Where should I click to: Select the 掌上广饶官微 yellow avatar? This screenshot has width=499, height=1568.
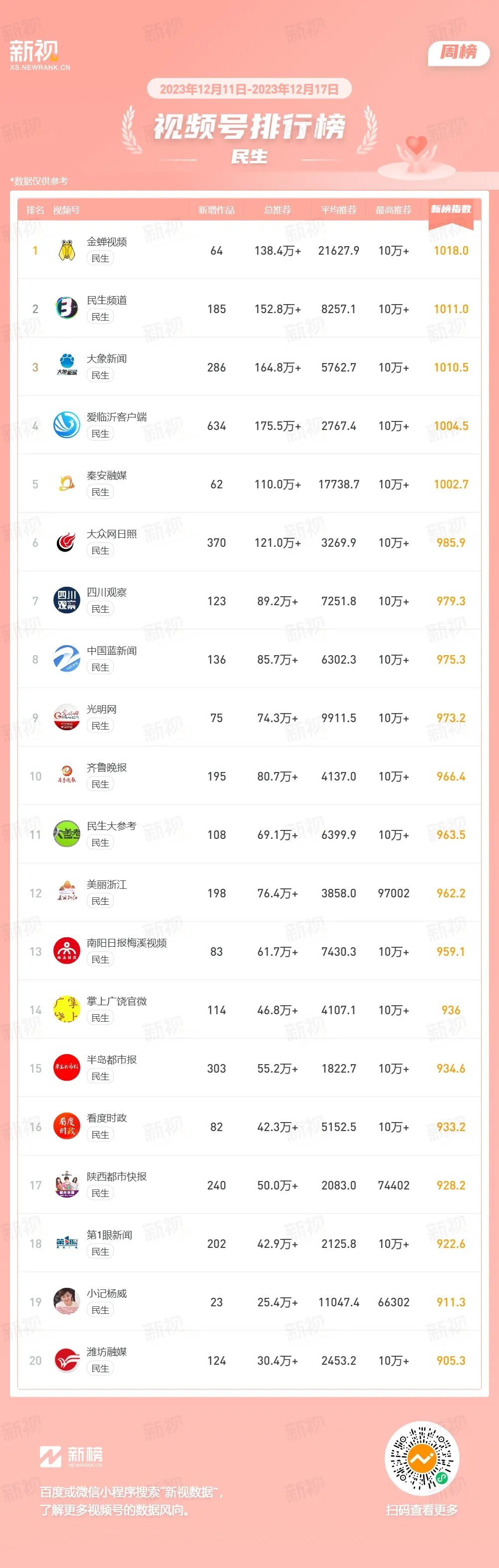pyautogui.click(x=67, y=1010)
